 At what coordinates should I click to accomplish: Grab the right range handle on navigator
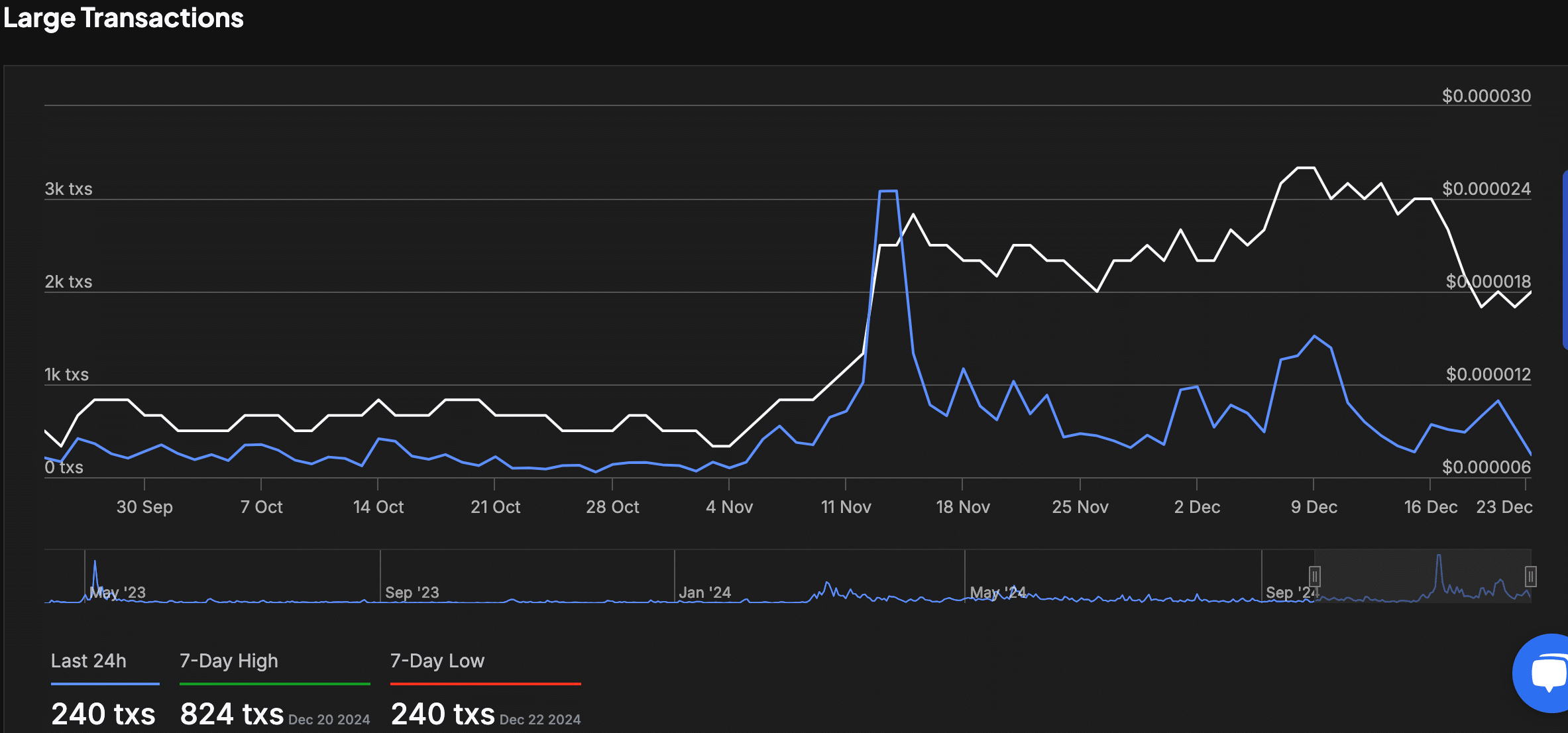[1531, 577]
